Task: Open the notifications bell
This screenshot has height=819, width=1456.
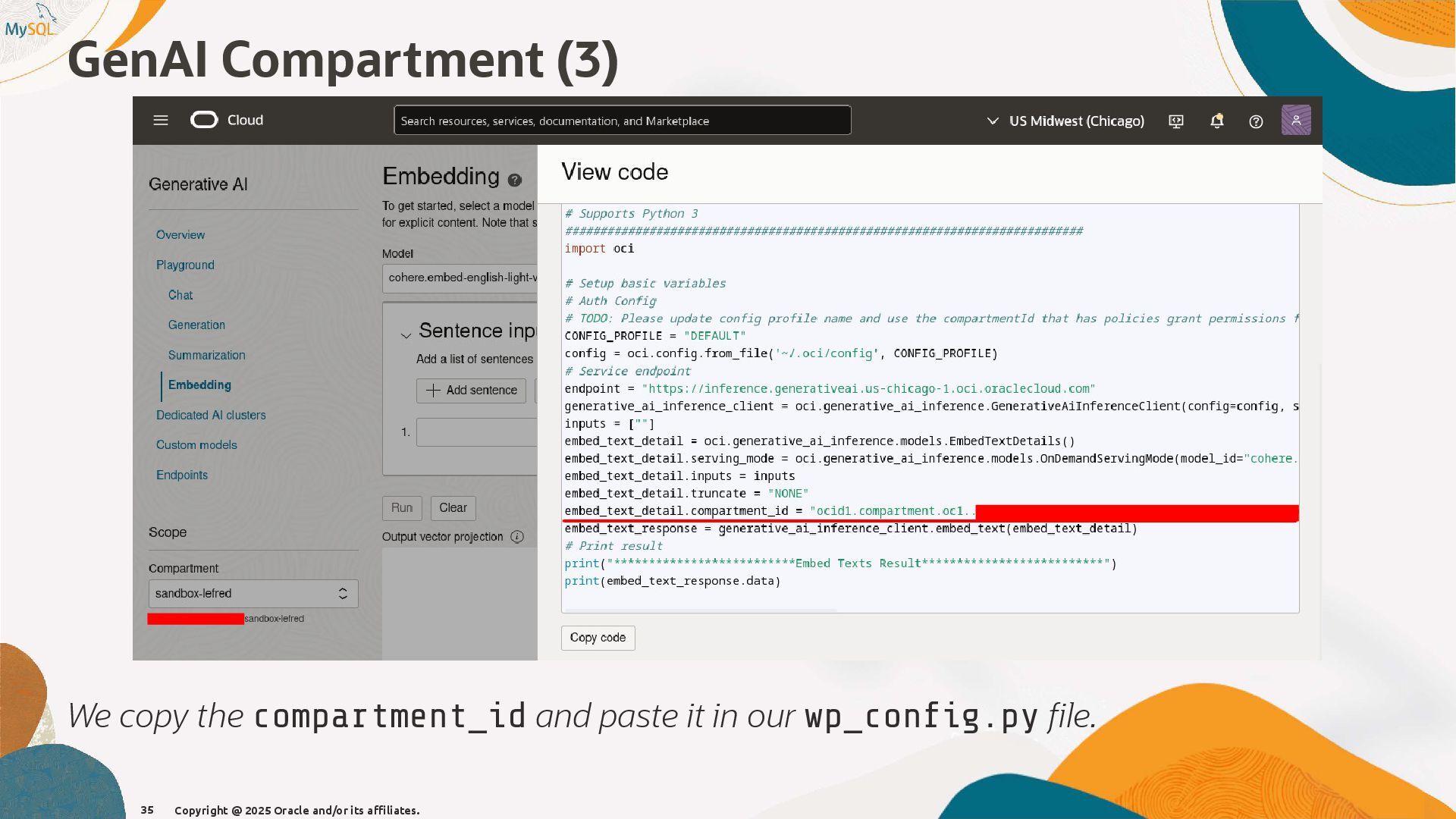Action: point(1217,121)
